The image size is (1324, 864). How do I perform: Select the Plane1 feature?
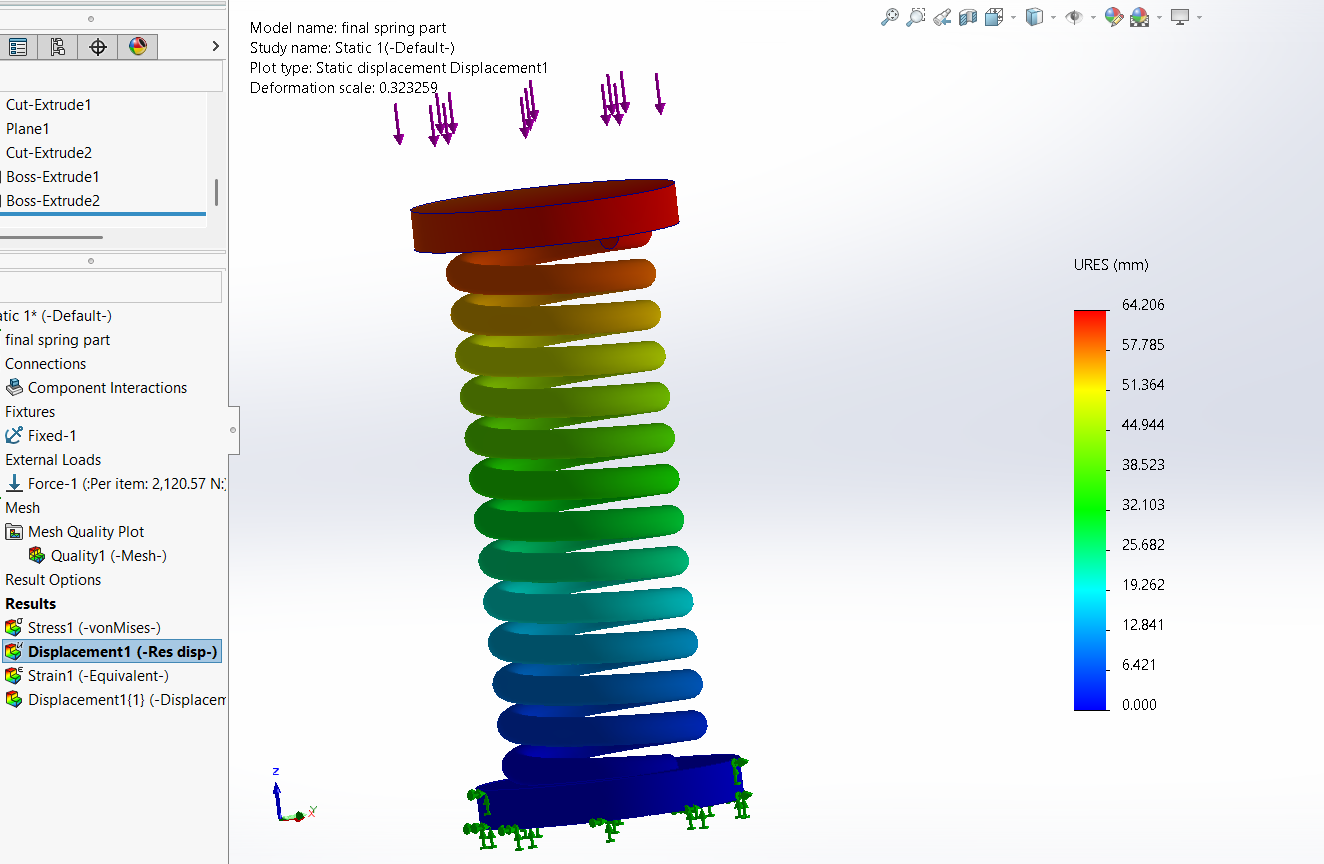(28, 129)
